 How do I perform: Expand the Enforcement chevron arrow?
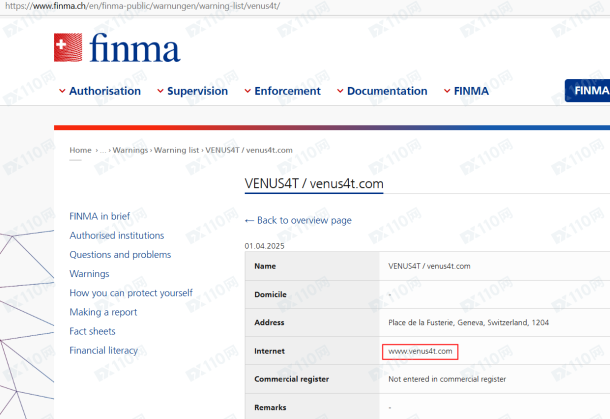(x=247, y=91)
